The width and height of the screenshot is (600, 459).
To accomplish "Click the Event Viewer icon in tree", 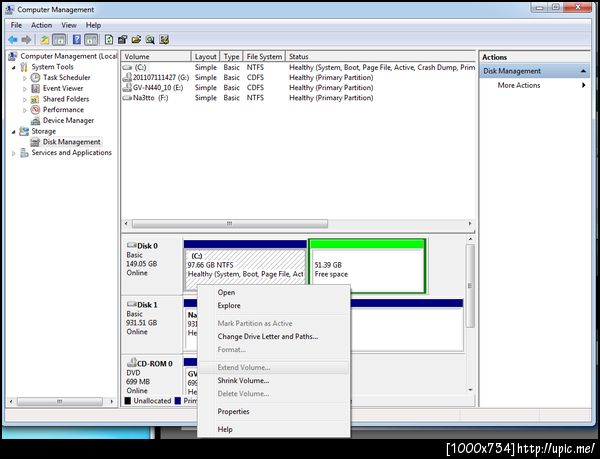I will 35,88.
